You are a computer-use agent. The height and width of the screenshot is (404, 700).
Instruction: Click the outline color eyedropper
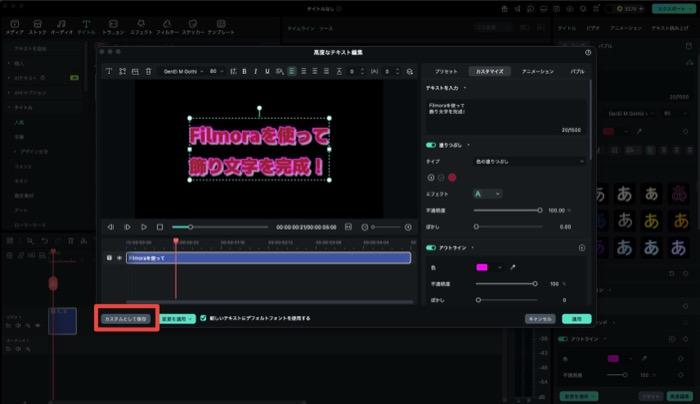(x=512, y=267)
